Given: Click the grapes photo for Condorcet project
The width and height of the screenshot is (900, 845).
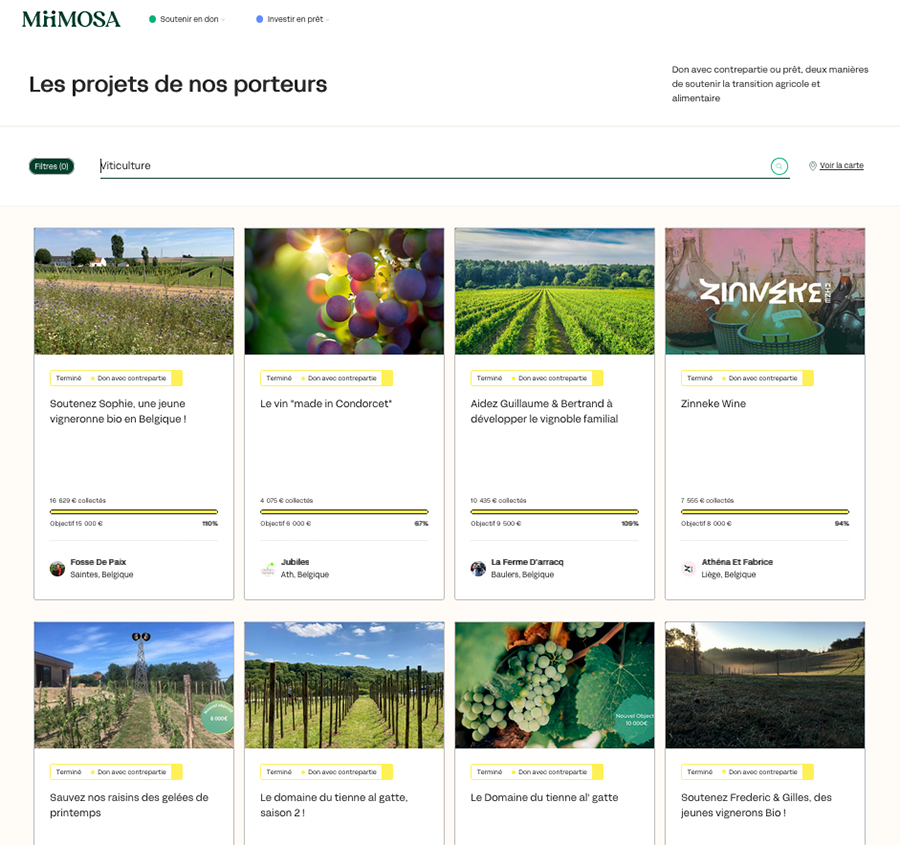Looking at the screenshot, I should point(344,291).
